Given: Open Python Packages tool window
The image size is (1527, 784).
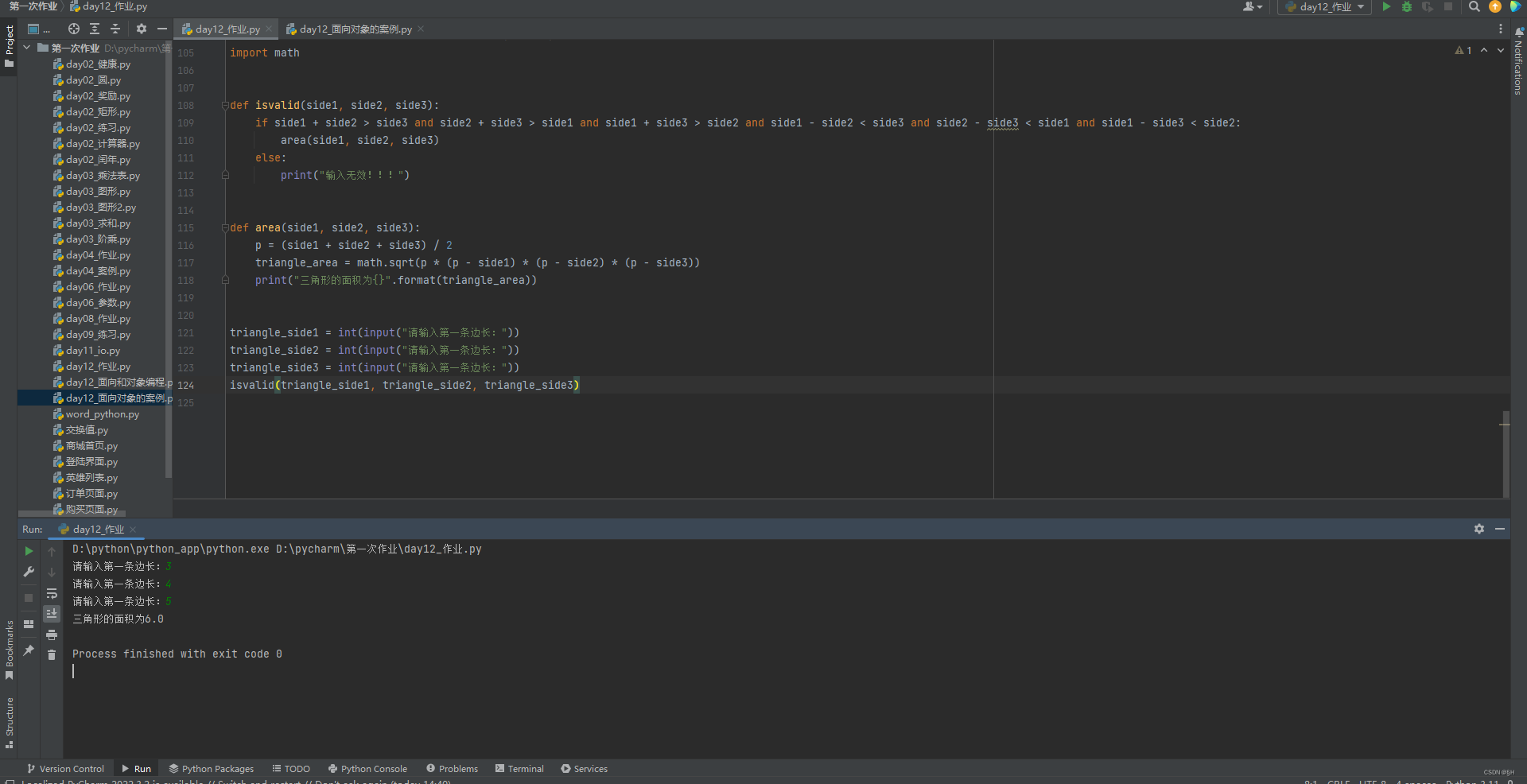Looking at the screenshot, I should click(211, 769).
